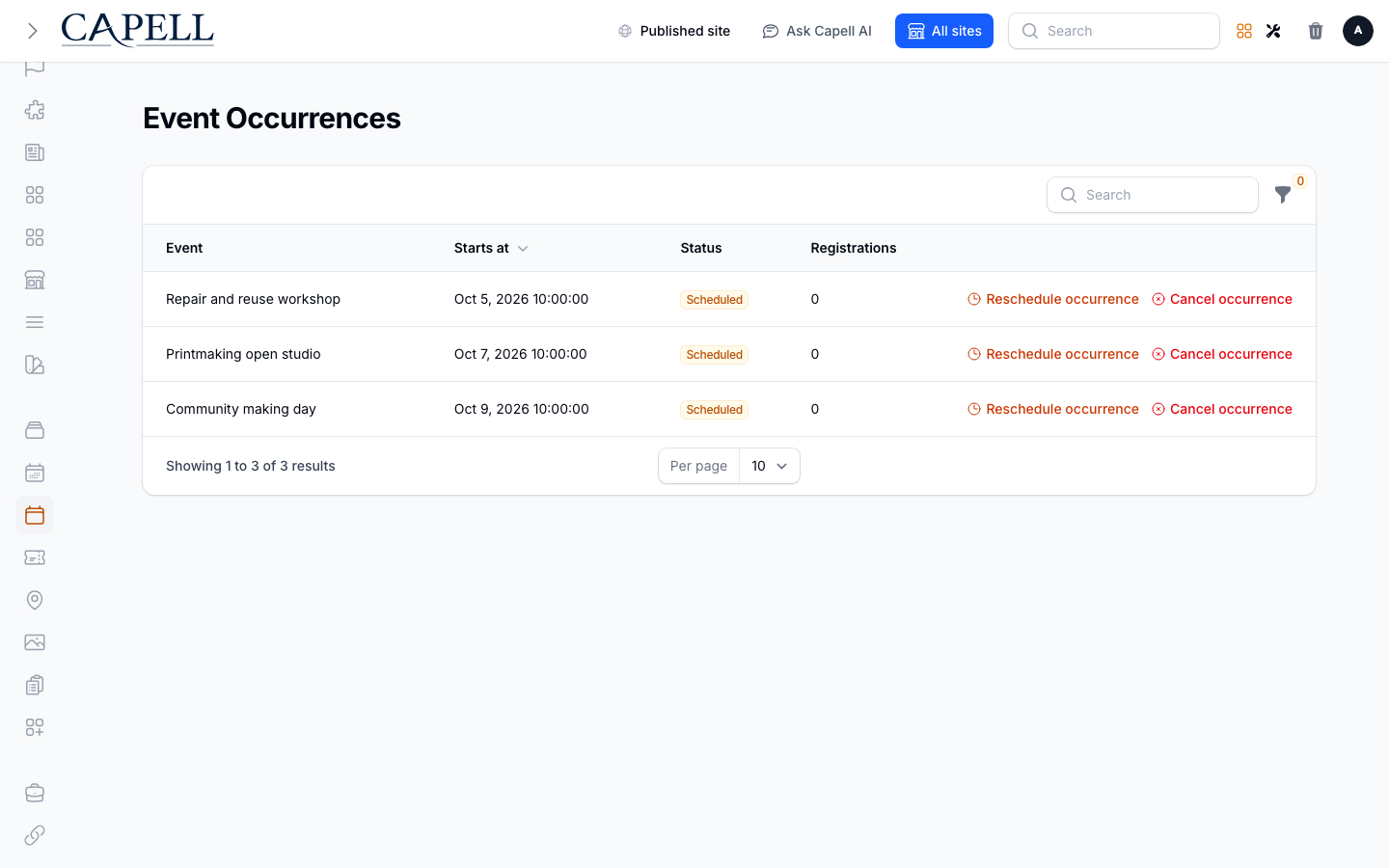Open the three-line menu icon in sidebar

pyautogui.click(x=35, y=322)
